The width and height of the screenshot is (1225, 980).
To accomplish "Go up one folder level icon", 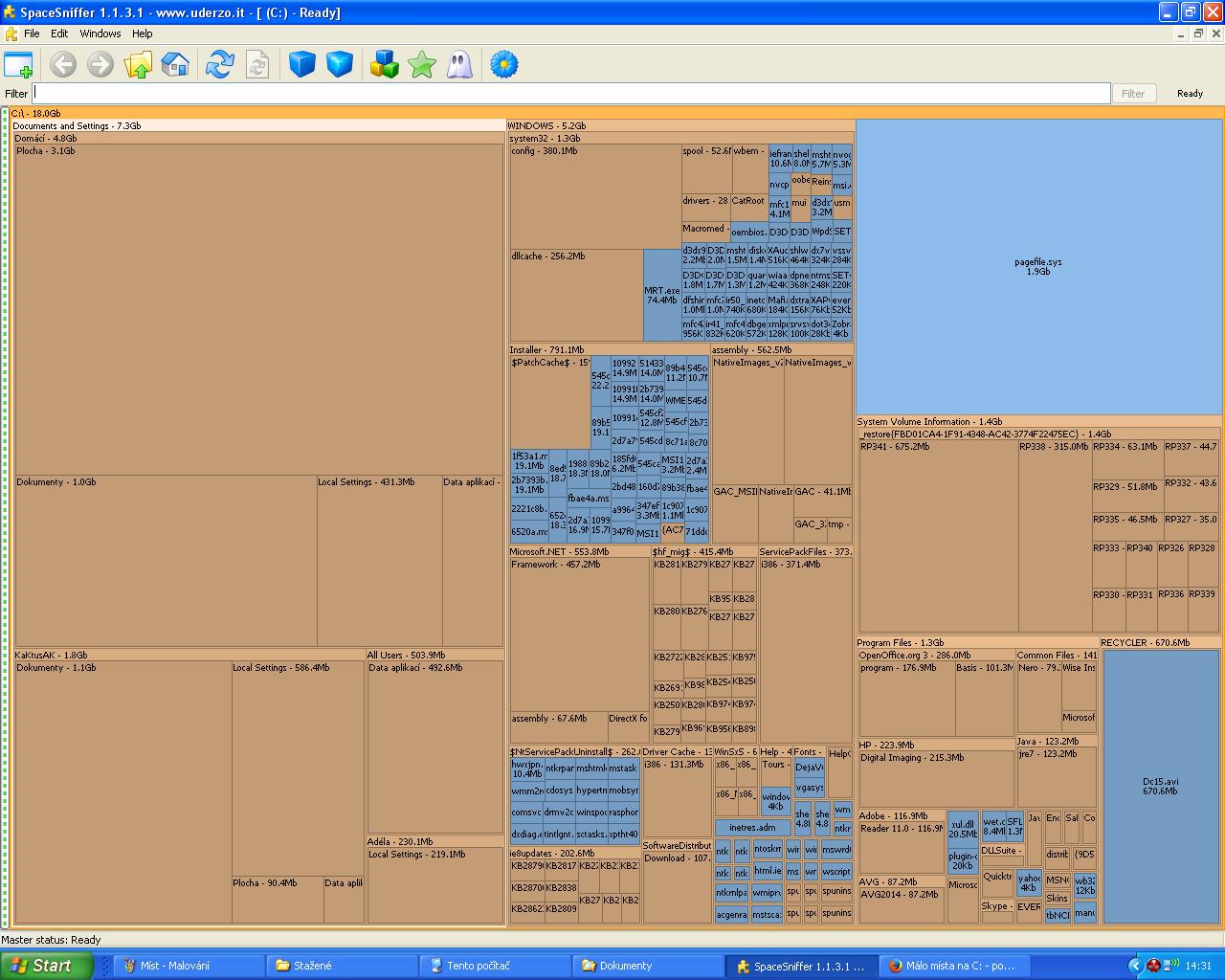I will (138, 65).
